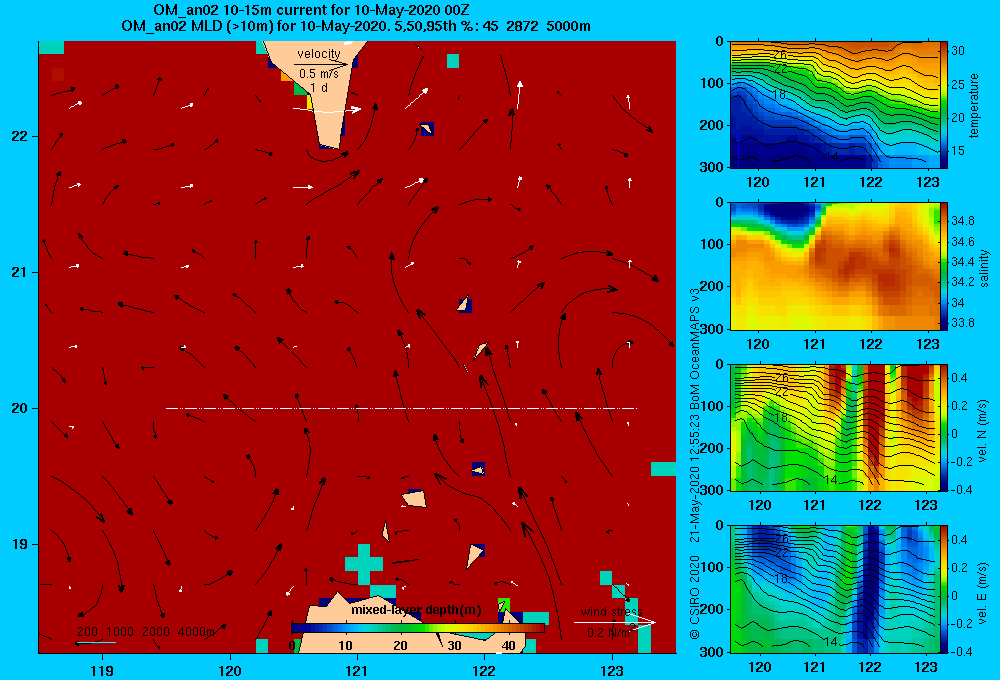Click longitude label "123" below the main map
Screen dimensions: 1000x680
(612, 670)
